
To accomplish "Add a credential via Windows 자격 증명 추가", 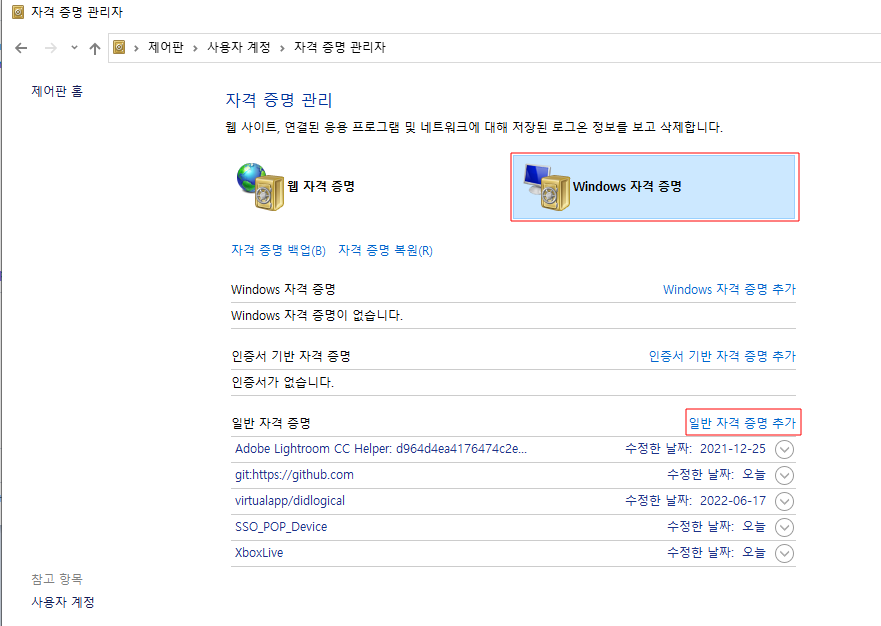I will tap(729, 288).
